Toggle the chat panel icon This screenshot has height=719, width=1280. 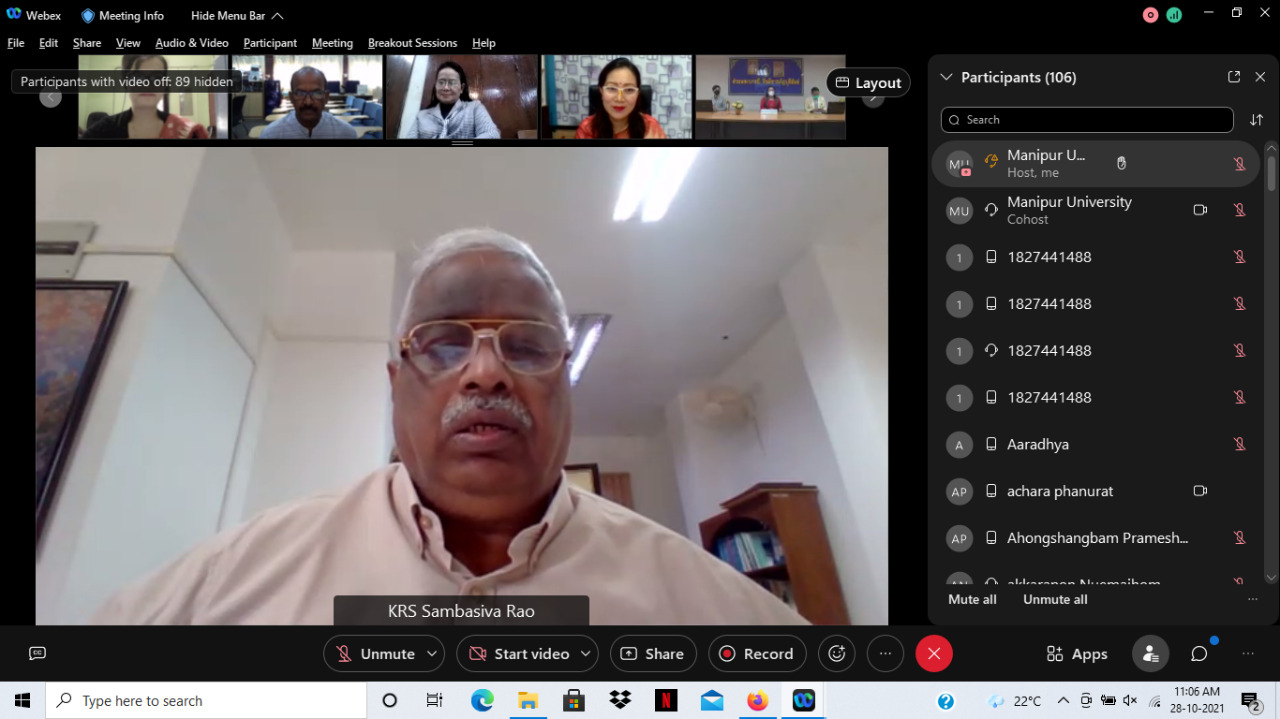tap(1199, 653)
